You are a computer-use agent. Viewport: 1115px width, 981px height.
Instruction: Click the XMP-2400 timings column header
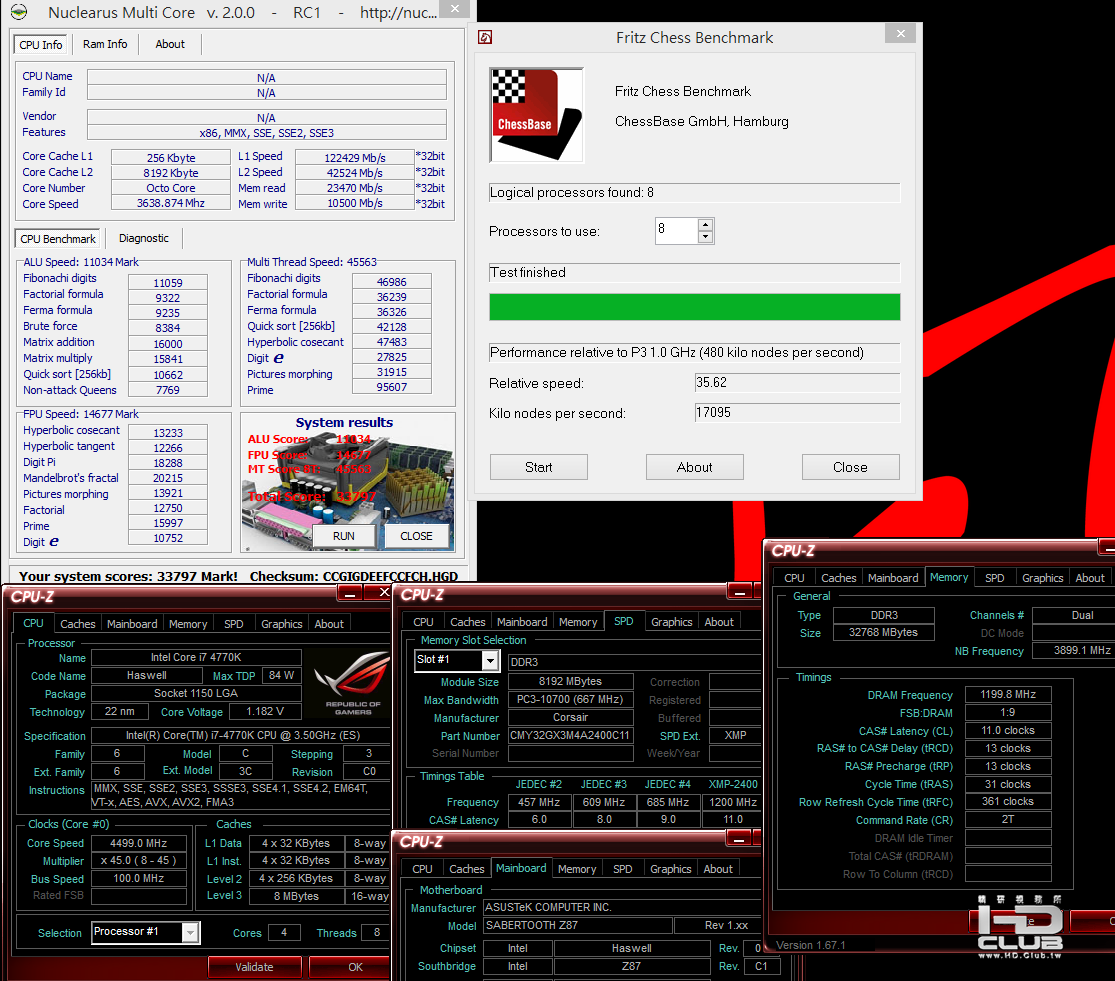point(733,784)
